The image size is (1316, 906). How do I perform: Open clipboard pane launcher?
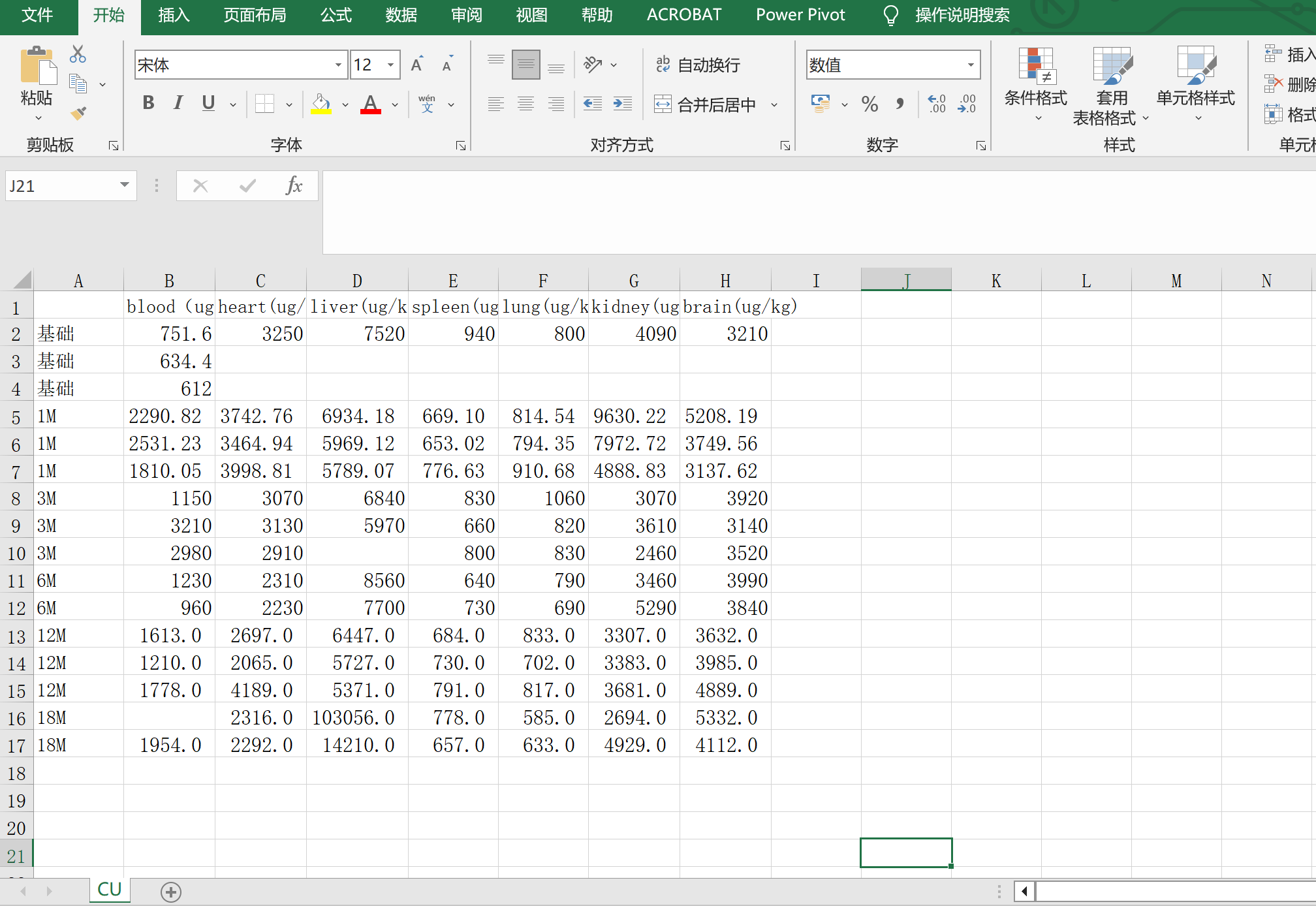click(114, 146)
